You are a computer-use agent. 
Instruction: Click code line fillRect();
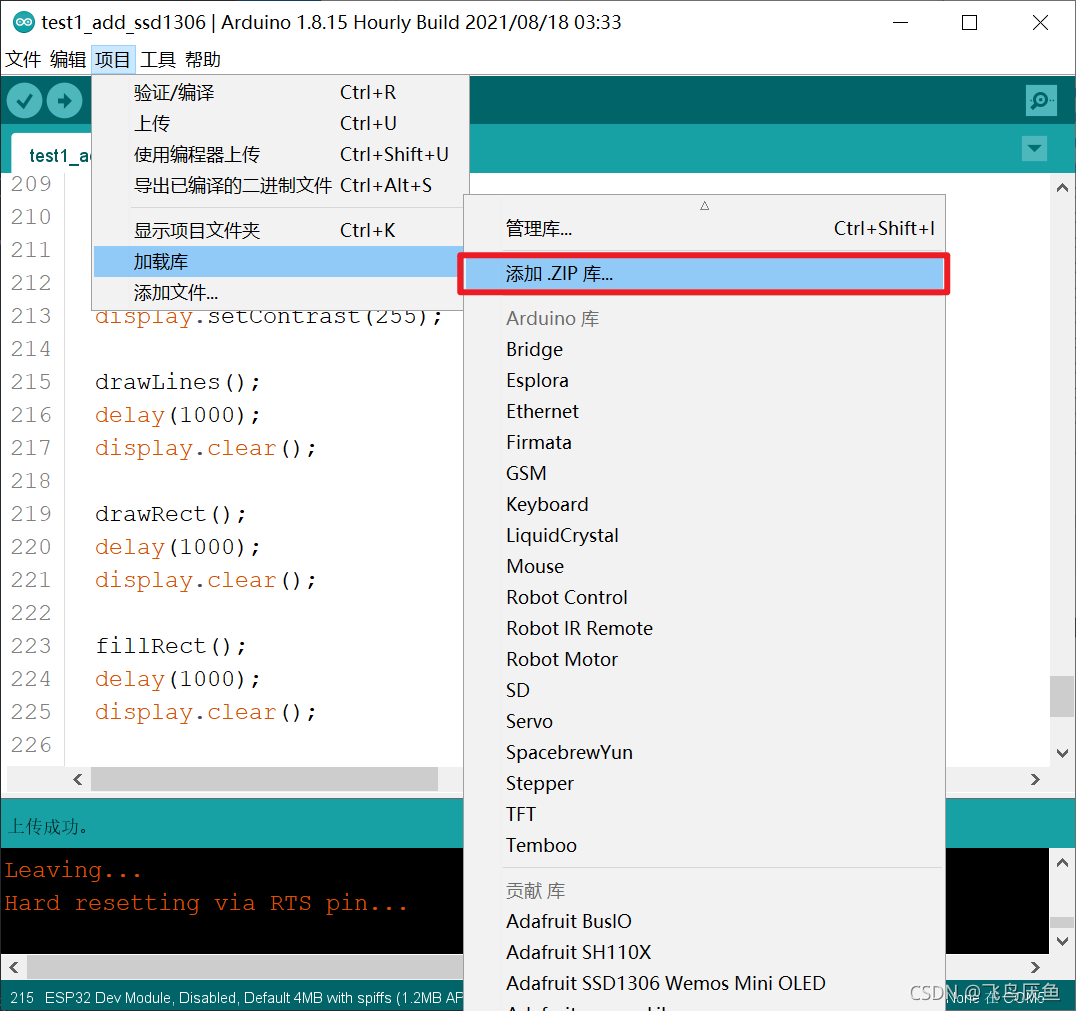[x=170, y=646]
